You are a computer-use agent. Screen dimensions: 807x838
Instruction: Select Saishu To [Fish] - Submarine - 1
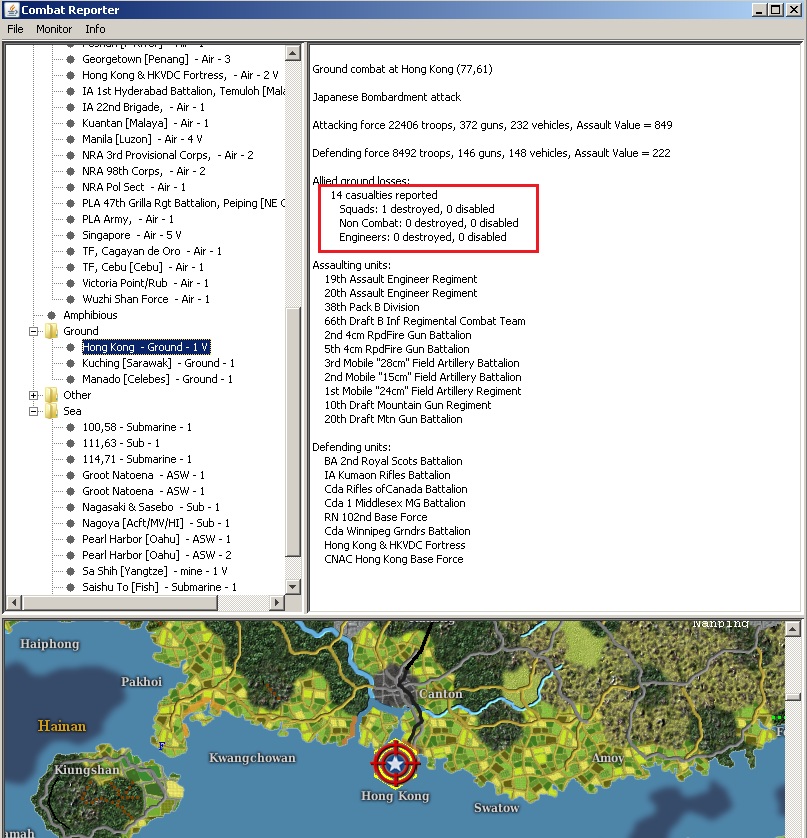[159, 587]
